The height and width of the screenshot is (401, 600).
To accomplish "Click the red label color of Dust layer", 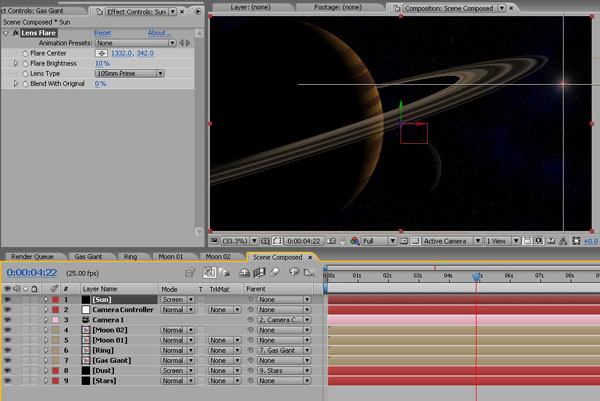I will click(56, 370).
